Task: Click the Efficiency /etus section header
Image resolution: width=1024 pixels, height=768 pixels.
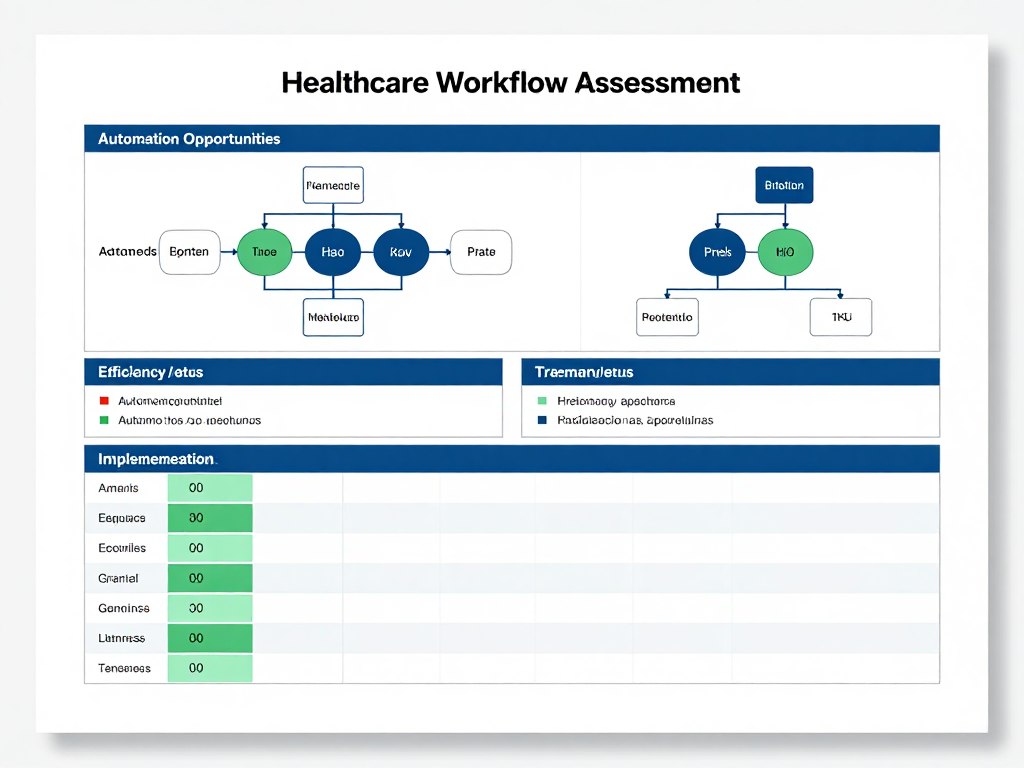Action: 294,372
